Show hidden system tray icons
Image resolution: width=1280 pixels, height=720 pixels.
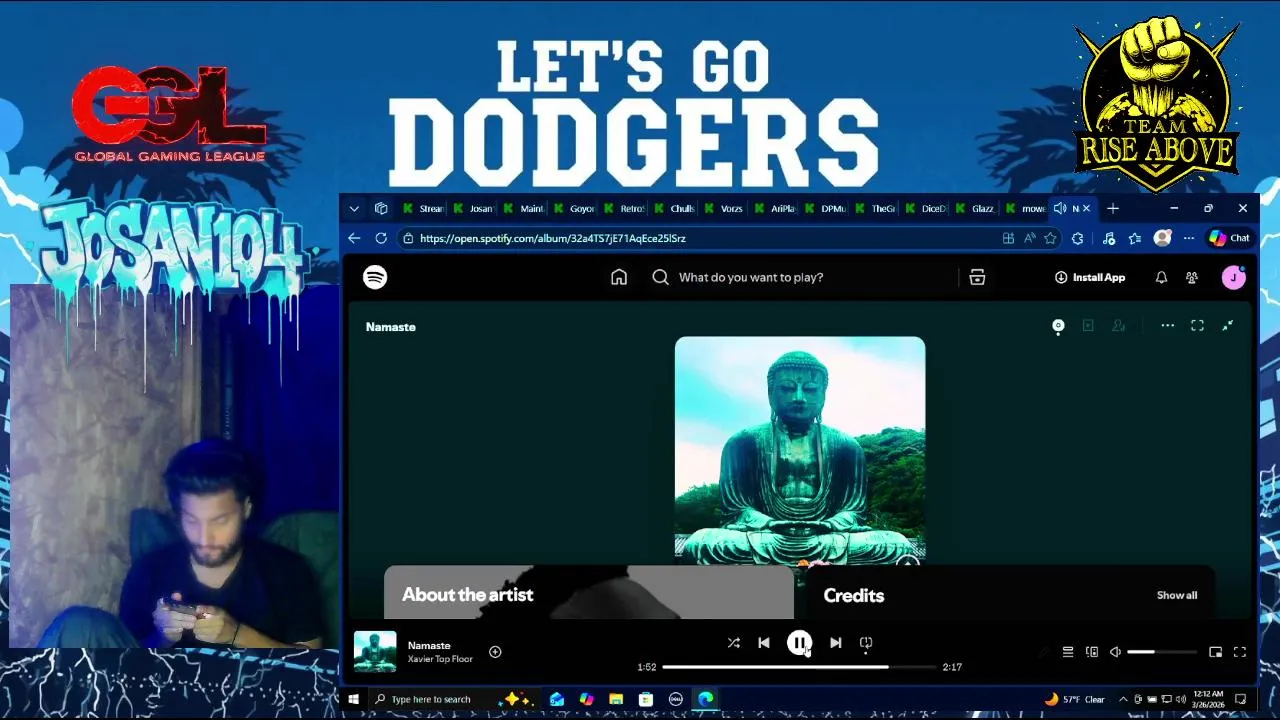(x=1123, y=699)
